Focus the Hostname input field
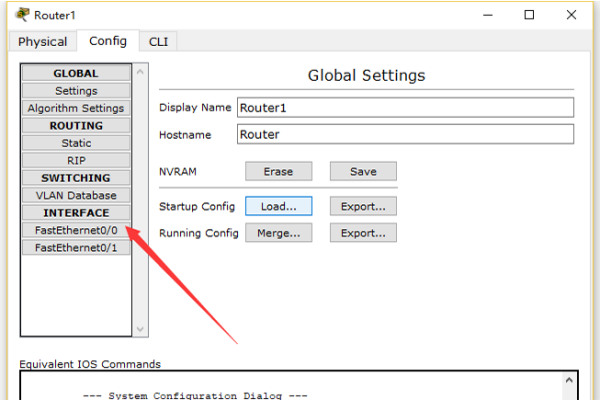600x400 pixels. pyautogui.click(x=404, y=134)
